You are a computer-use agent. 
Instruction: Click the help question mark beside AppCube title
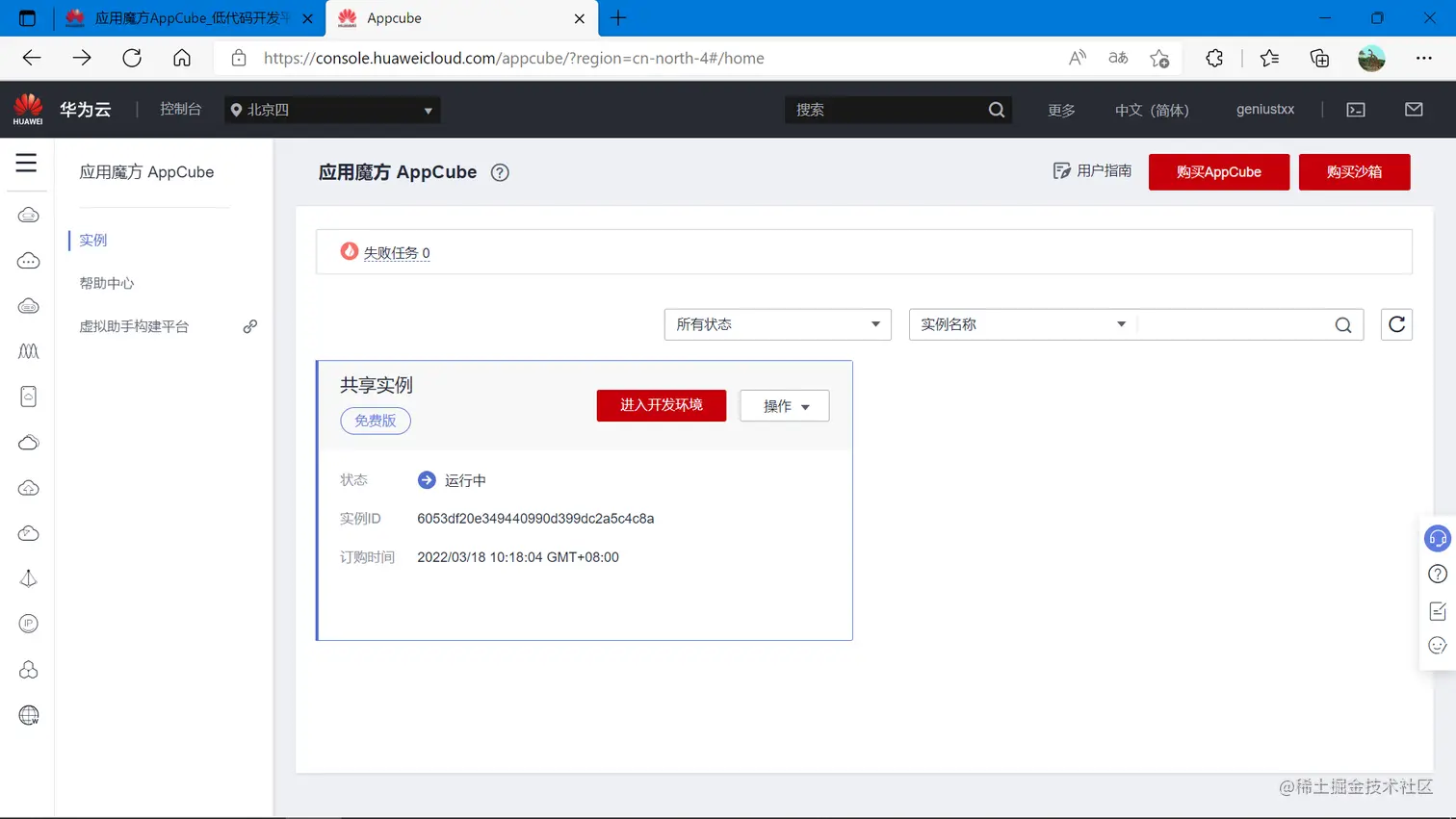coord(500,172)
